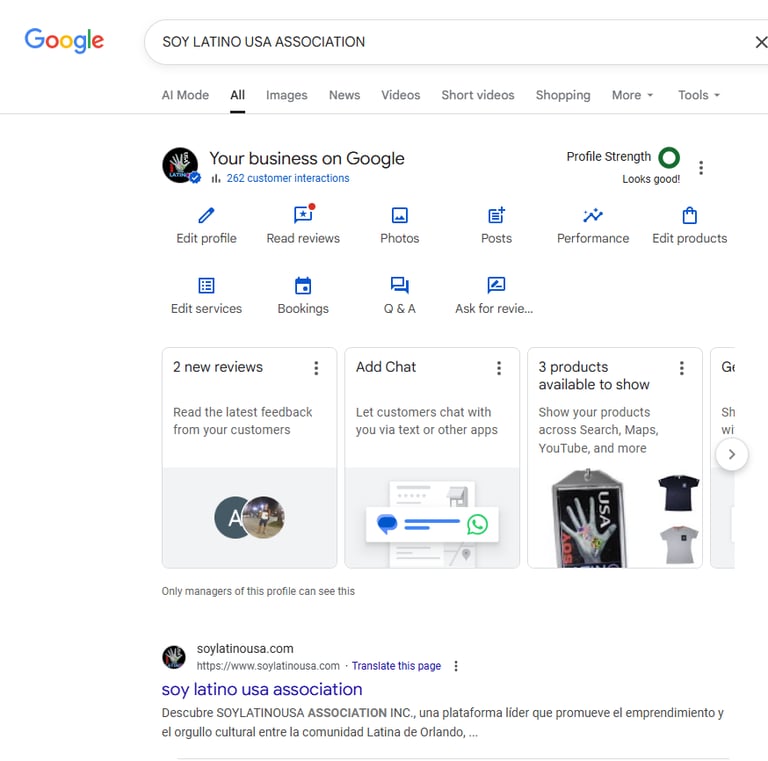Open the Performance sparkline icon
Viewport: 768px width, 761px height.
pyautogui.click(x=593, y=215)
